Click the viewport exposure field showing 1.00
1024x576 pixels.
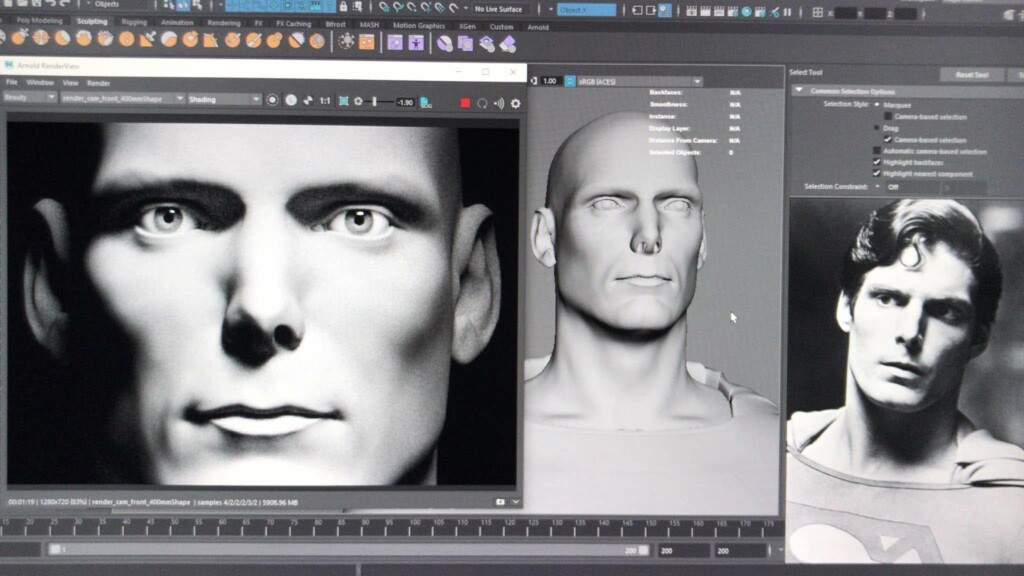click(549, 81)
